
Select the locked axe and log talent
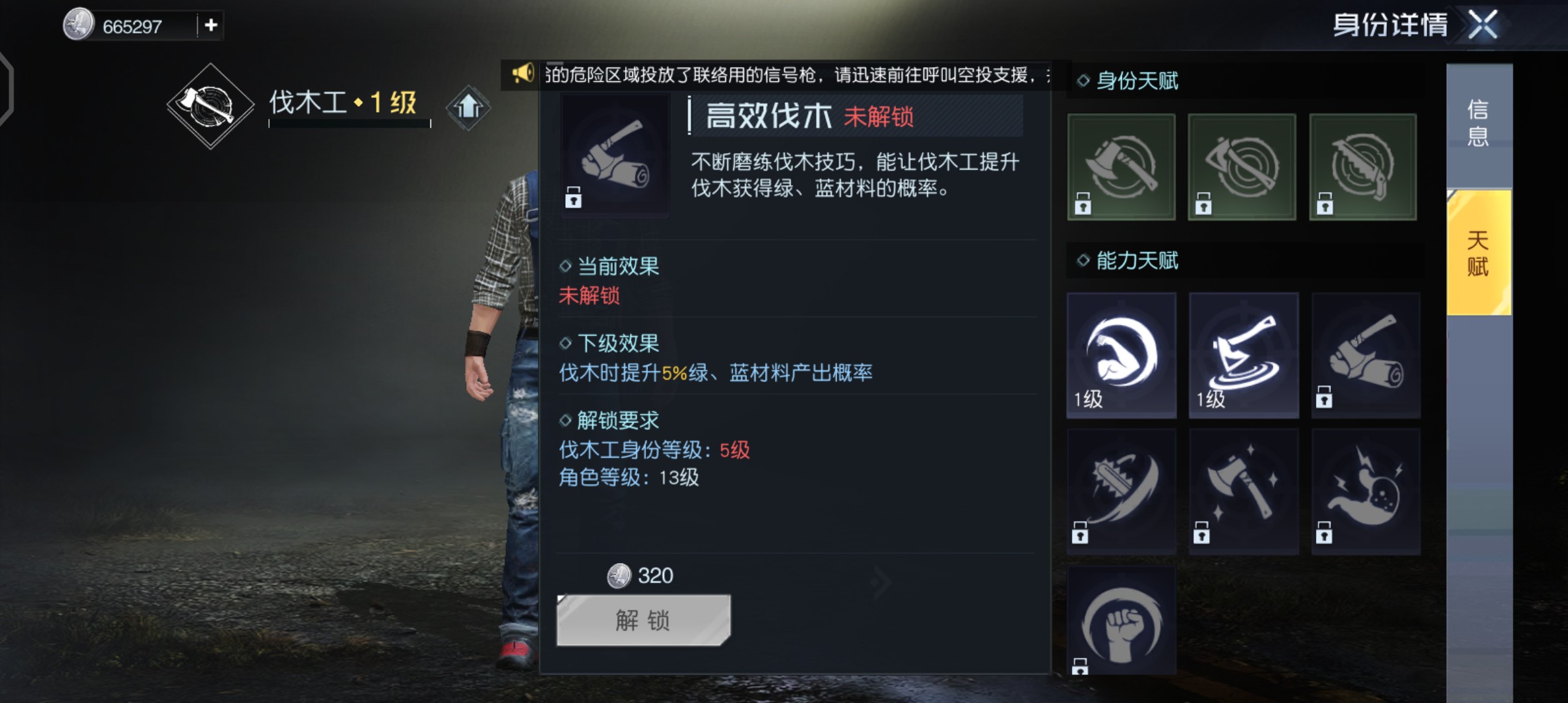tap(1365, 355)
